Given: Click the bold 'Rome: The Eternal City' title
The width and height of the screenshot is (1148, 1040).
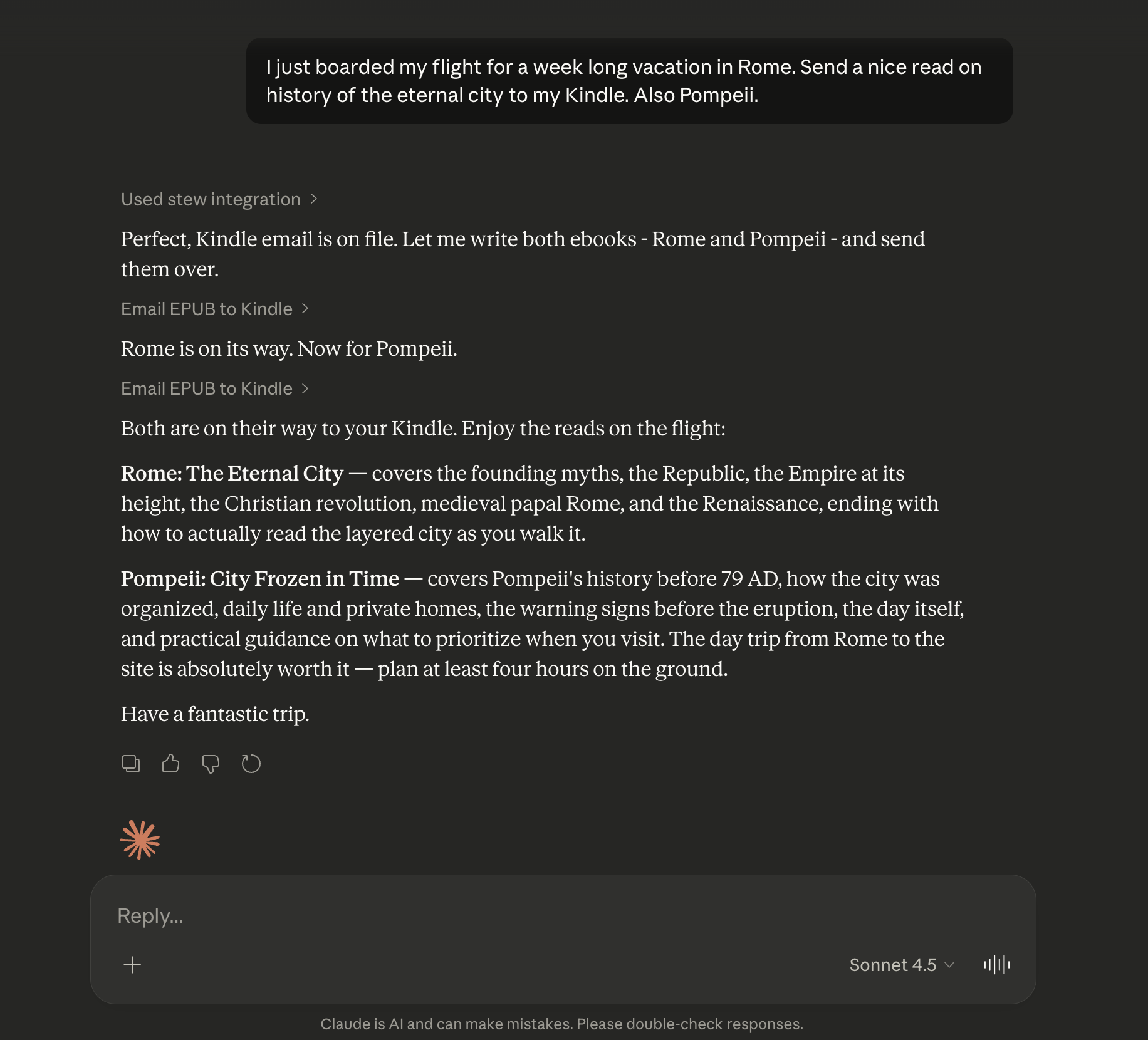Looking at the screenshot, I should (232, 474).
